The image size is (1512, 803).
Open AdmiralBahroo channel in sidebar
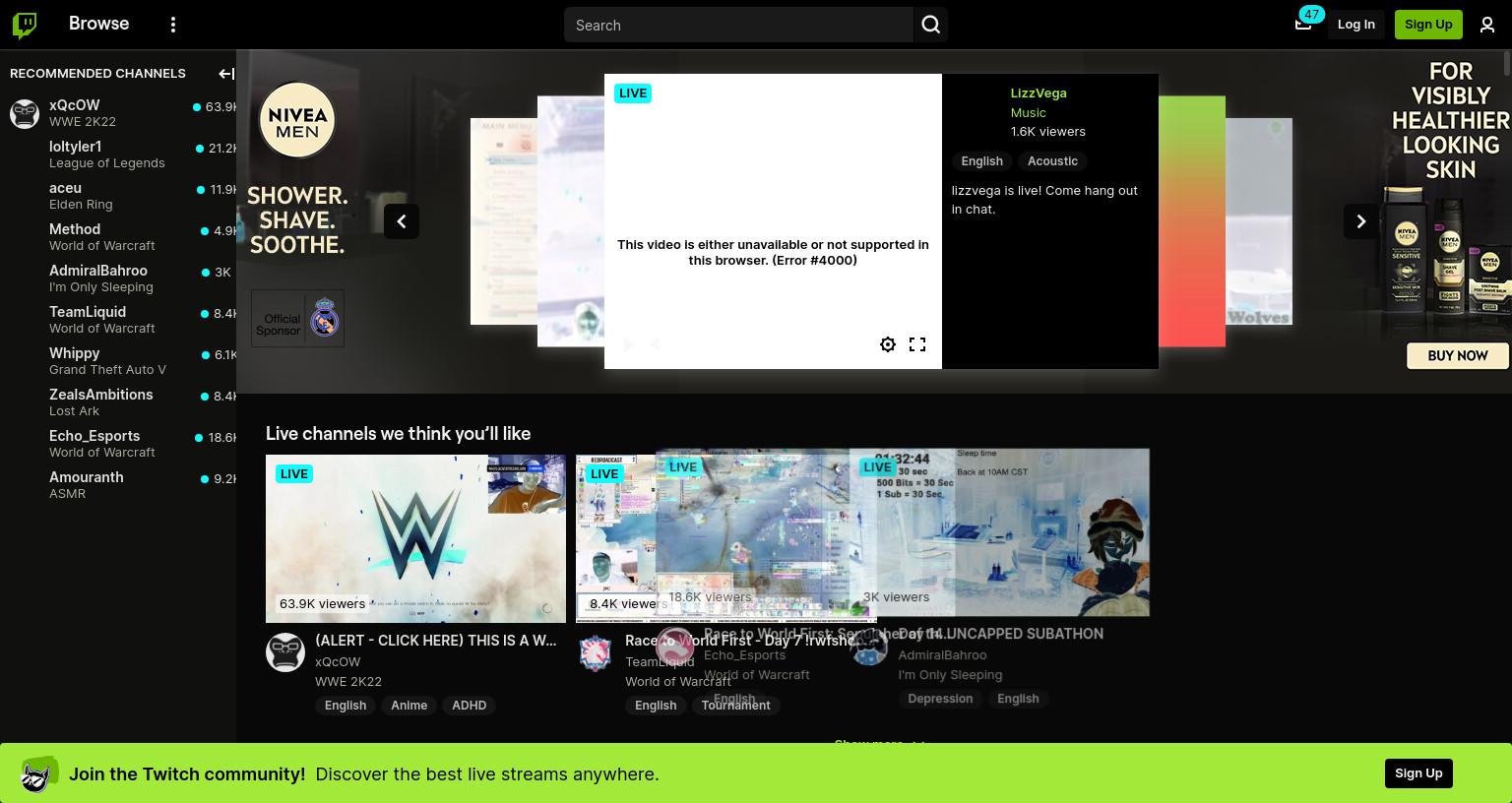point(118,278)
